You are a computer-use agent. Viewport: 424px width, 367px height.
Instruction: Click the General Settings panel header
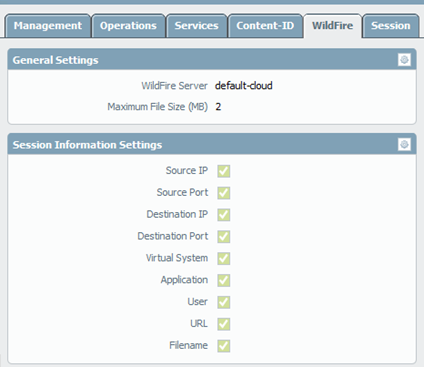(212, 60)
